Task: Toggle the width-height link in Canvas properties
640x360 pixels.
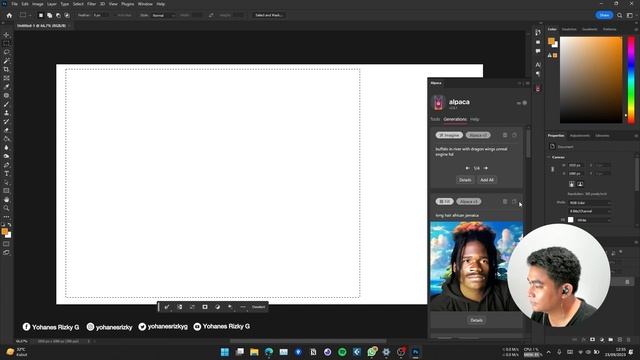Action: pos(553,169)
